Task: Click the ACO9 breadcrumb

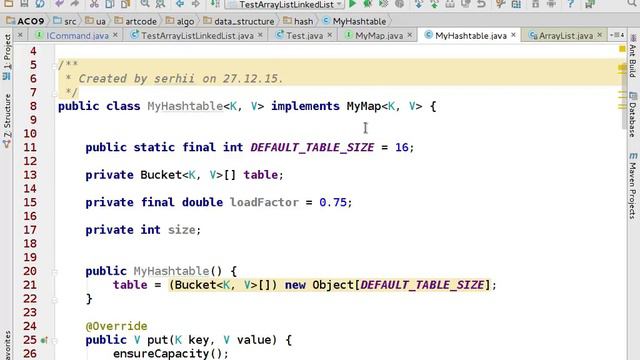Action: (x=26, y=21)
